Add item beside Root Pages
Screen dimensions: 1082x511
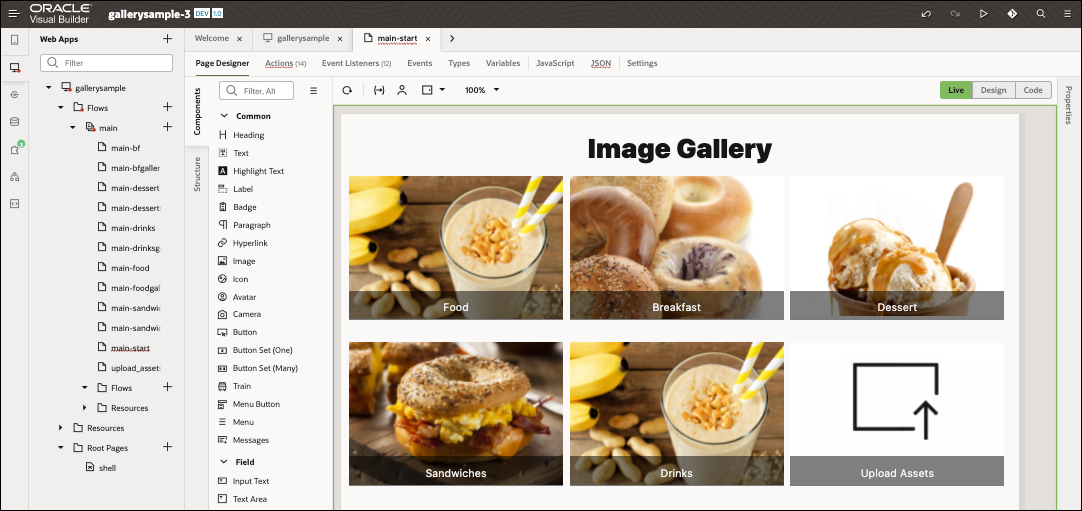tap(167, 447)
